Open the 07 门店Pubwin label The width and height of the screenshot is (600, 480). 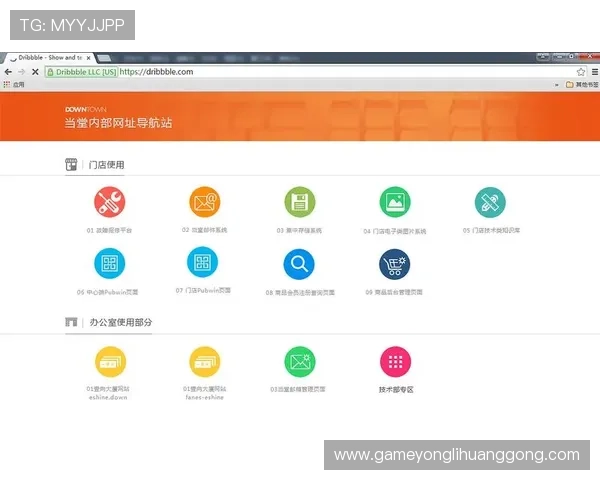tap(203, 291)
